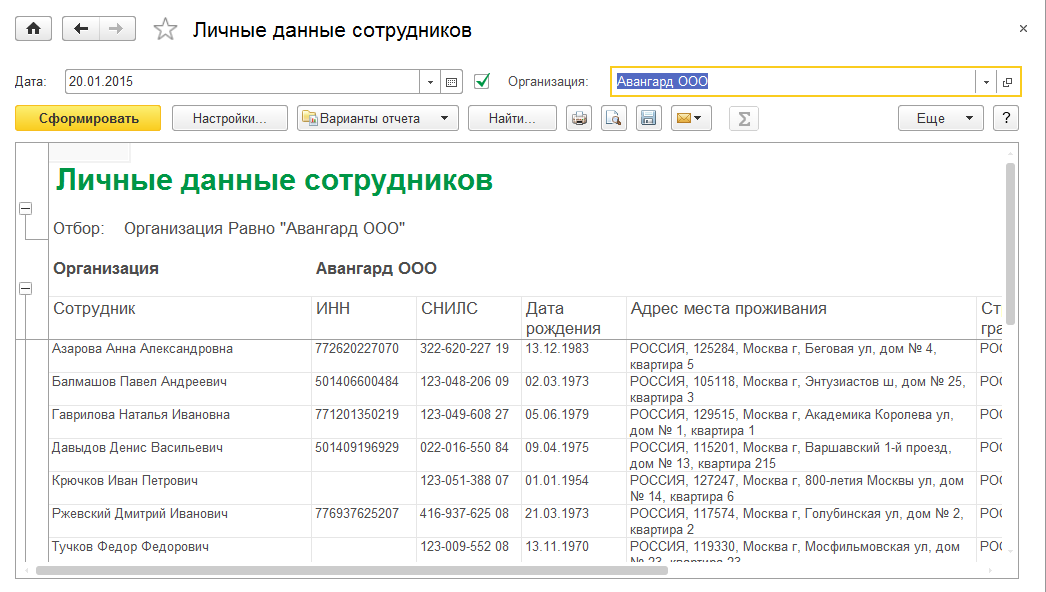The image size is (1046, 592).
Task: Click the back arrow navigation button
Action: [81, 29]
